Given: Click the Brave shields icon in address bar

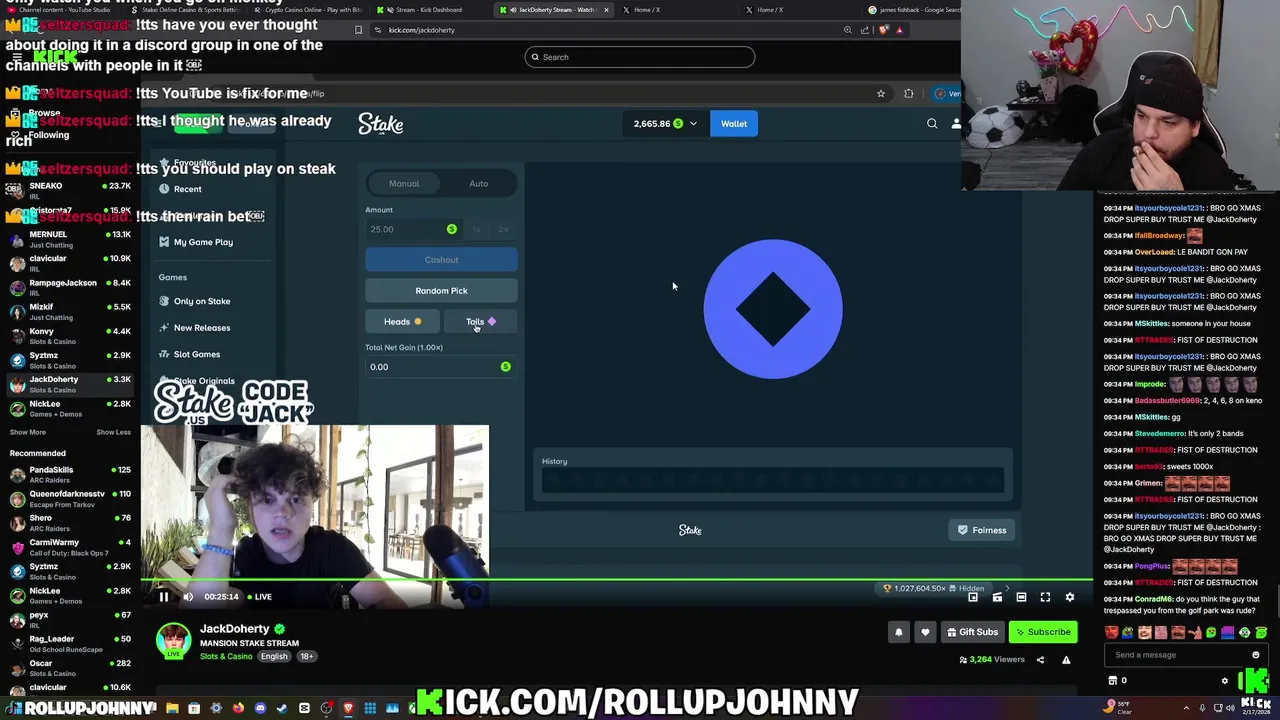Looking at the screenshot, I should pyautogui.click(x=883, y=30).
